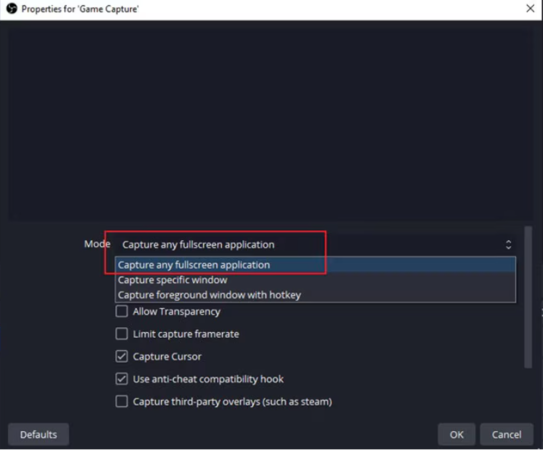Enable Capture third-party overlays option
Image resolution: width=543 pixels, height=450 pixels.
coord(122,401)
